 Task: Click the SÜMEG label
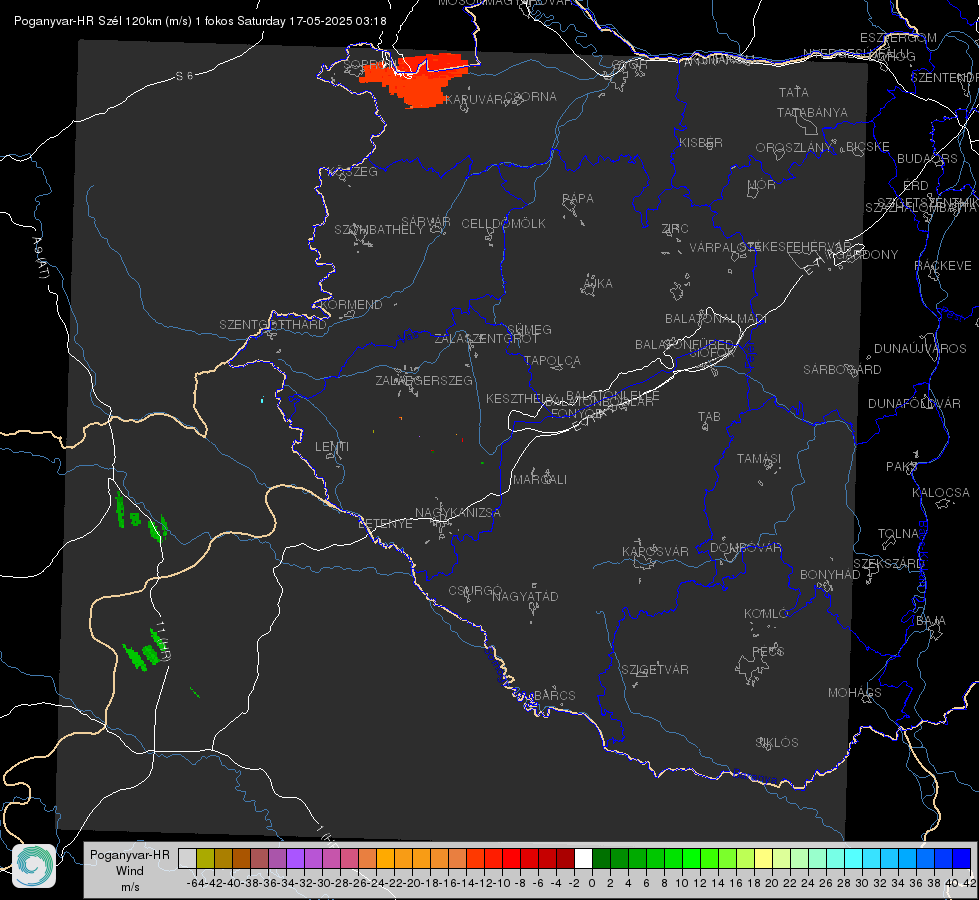tap(529, 329)
